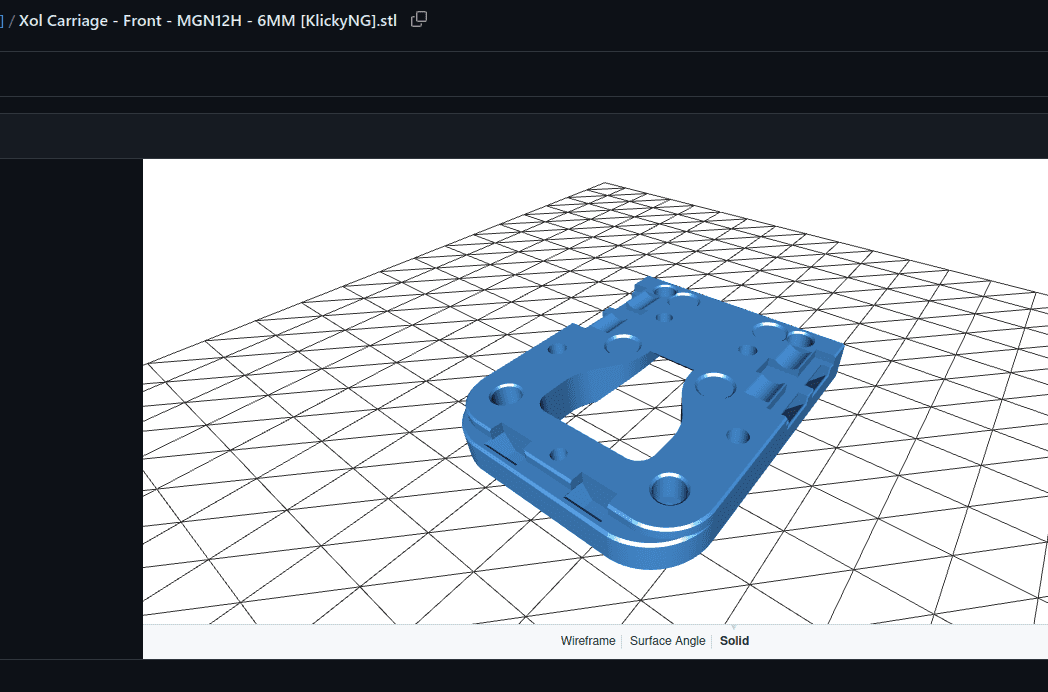The image size is (1048, 692).
Task: Select the Surface Angle render mode
Action: pos(667,641)
